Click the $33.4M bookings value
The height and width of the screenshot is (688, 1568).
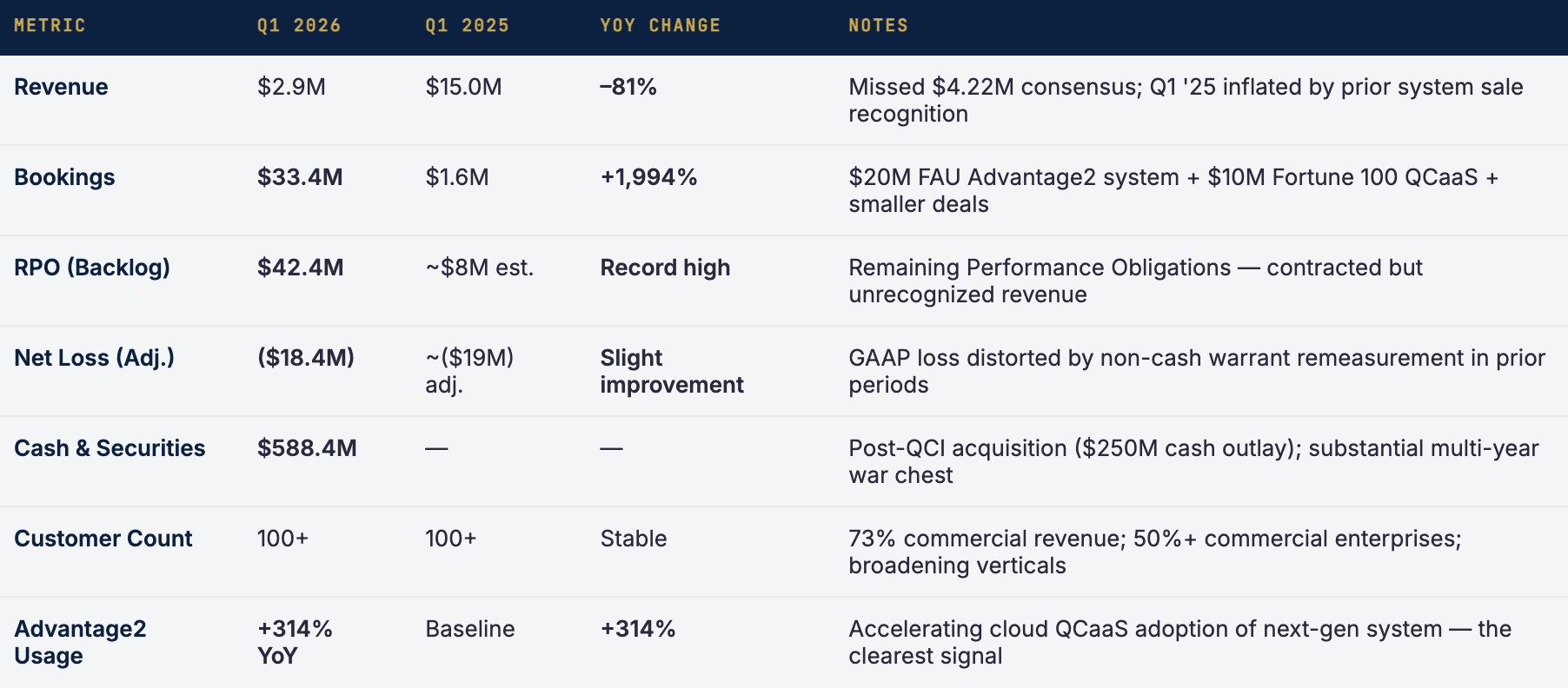point(300,177)
